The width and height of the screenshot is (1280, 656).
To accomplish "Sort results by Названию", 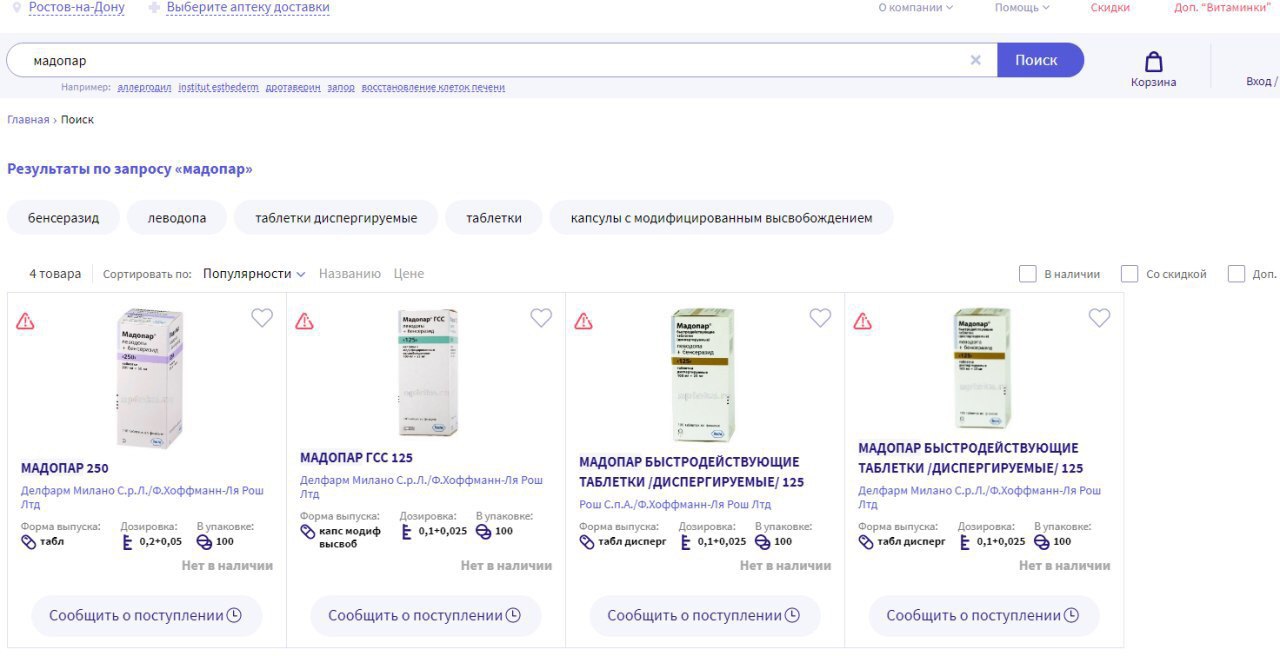I will pos(350,274).
